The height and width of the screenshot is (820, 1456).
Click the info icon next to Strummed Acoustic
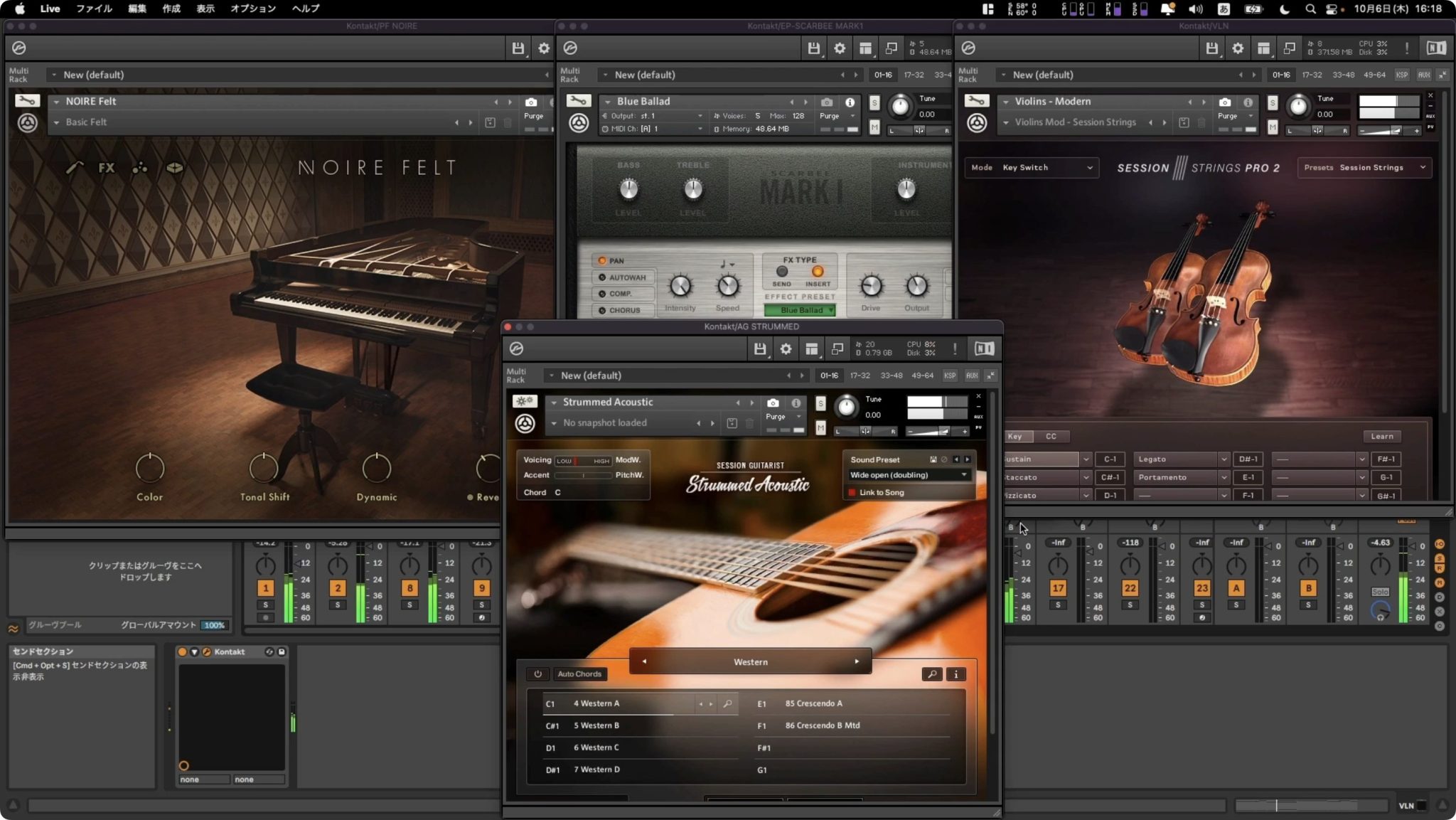[x=797, y=403]
